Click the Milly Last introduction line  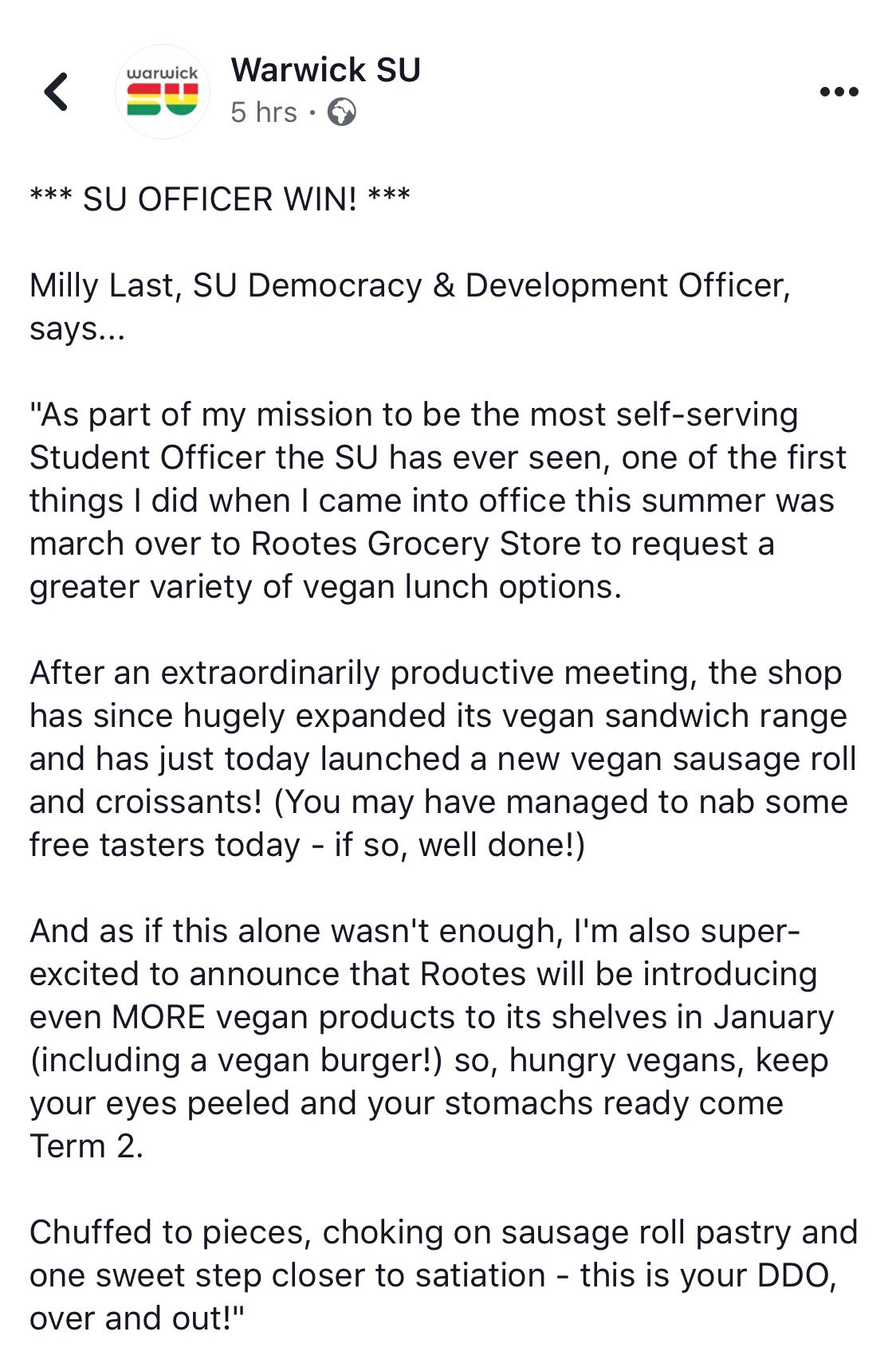[x=410, y=285]
